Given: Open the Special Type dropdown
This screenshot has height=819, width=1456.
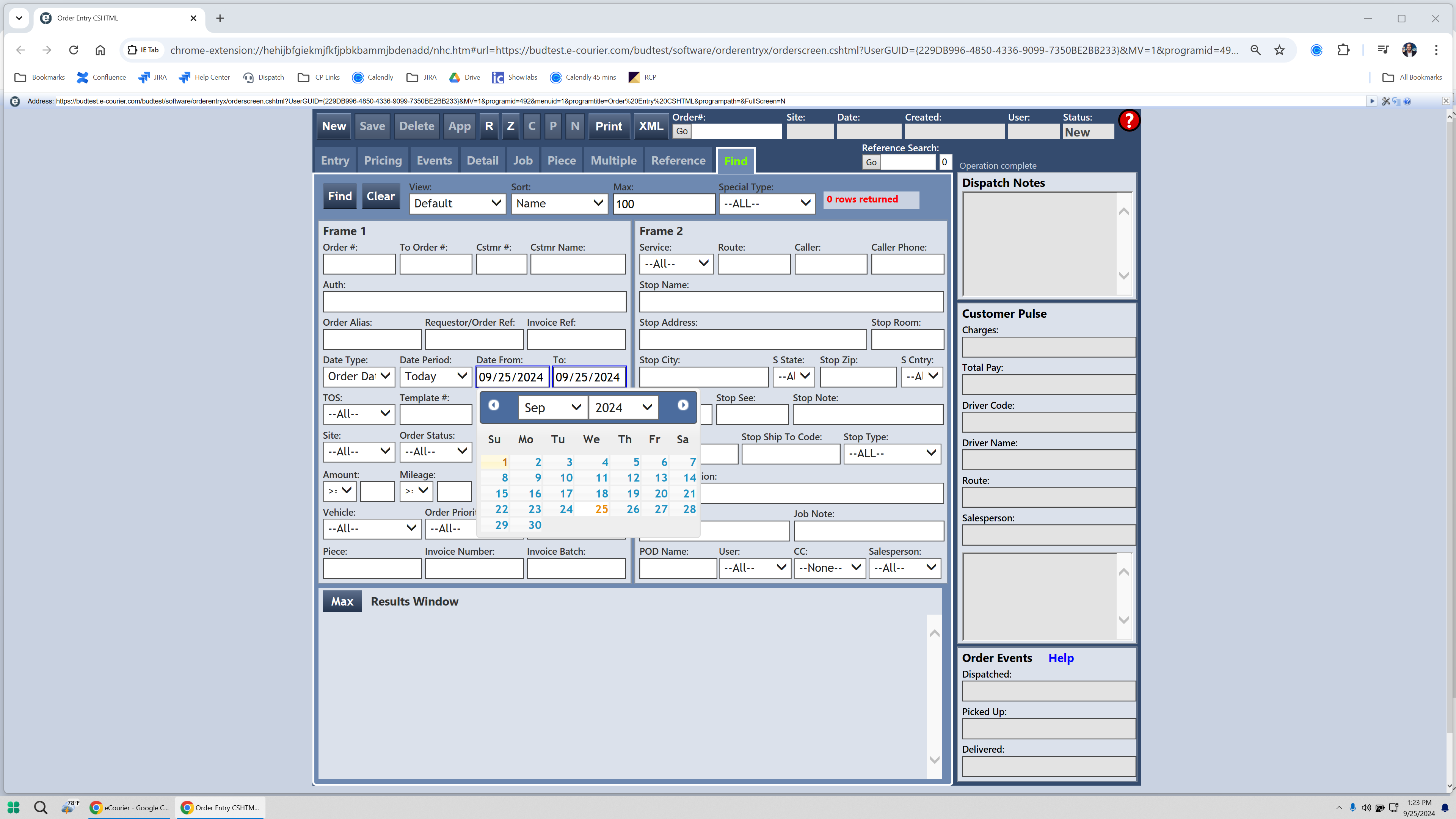Looking at the screenshot, I should 766,204.
